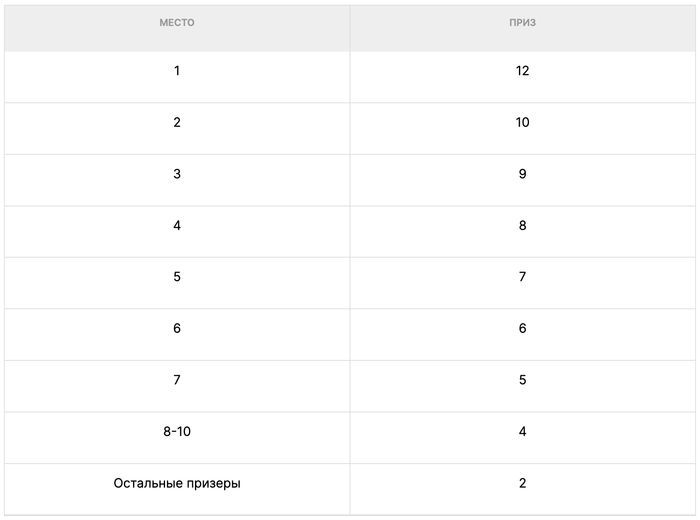Select place 2 cell in МЕСТО column
This screenshot has height=520, width=700.
pos(177,123)
